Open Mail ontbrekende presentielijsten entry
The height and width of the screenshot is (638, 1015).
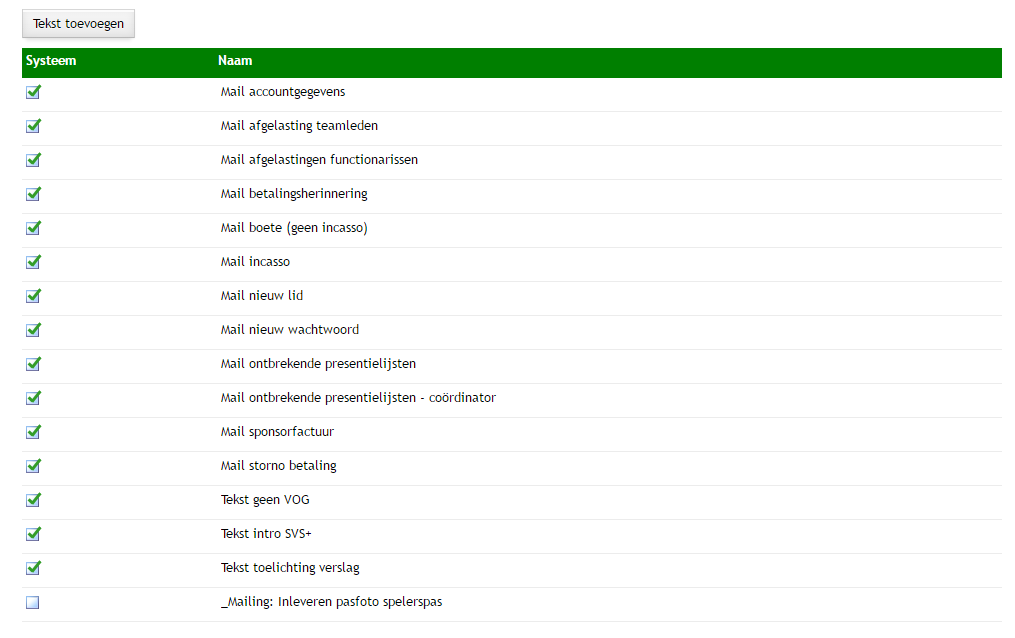pyautogui.click(x=318, y=364)
